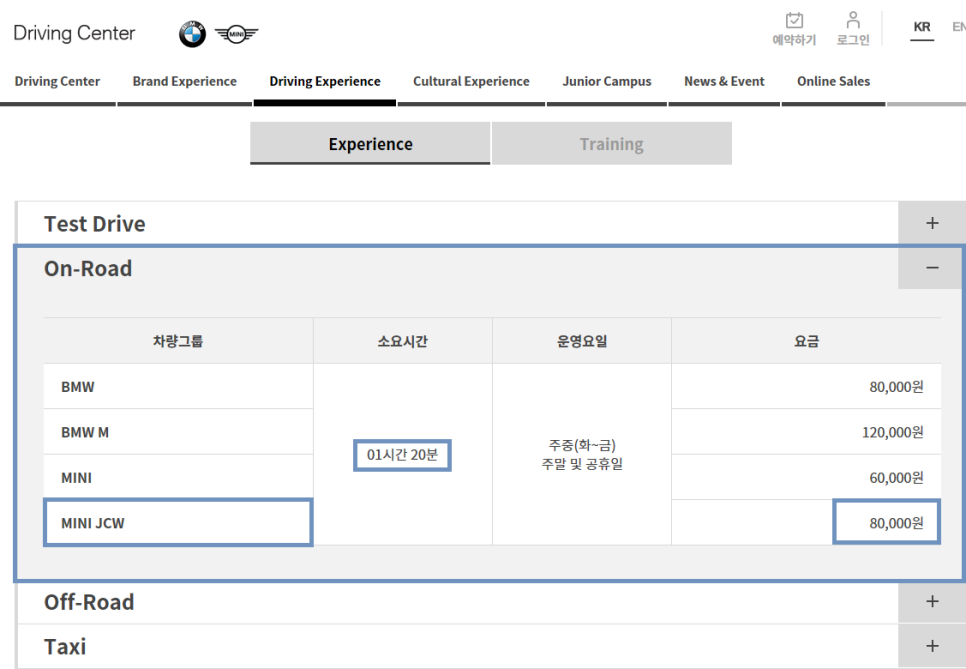Open the 예약하기 reservation calendar icon
Screen dimensions: 966x669
(794, 20)
